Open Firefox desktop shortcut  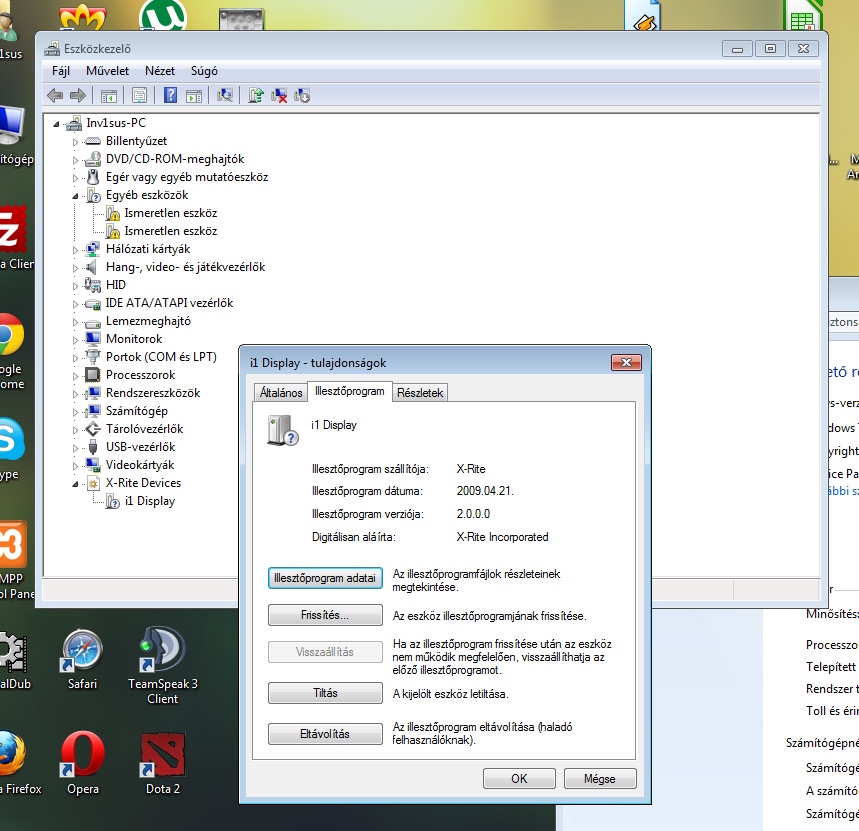[16, 764]
